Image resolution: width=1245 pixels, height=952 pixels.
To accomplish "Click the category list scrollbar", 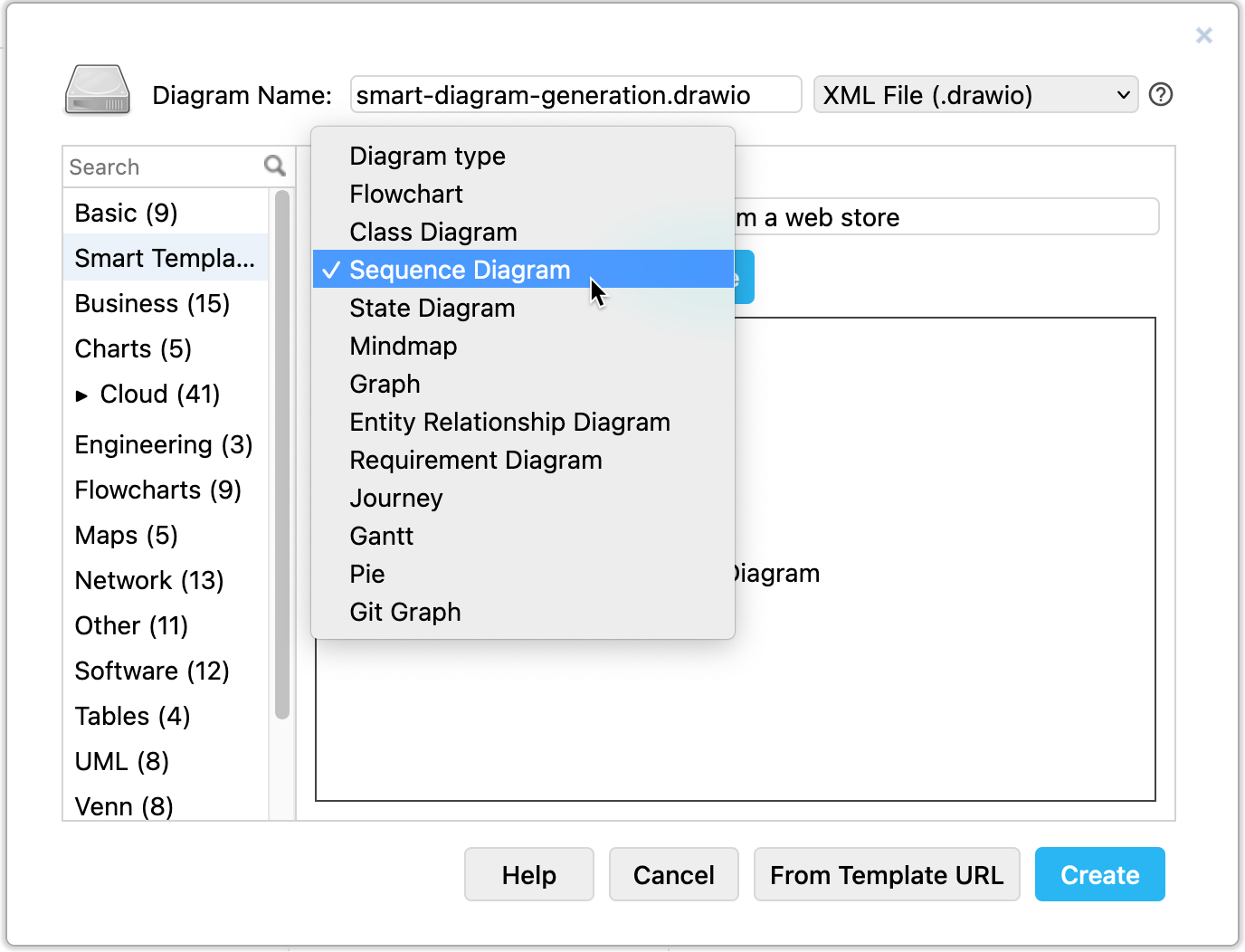I will 283,452.
